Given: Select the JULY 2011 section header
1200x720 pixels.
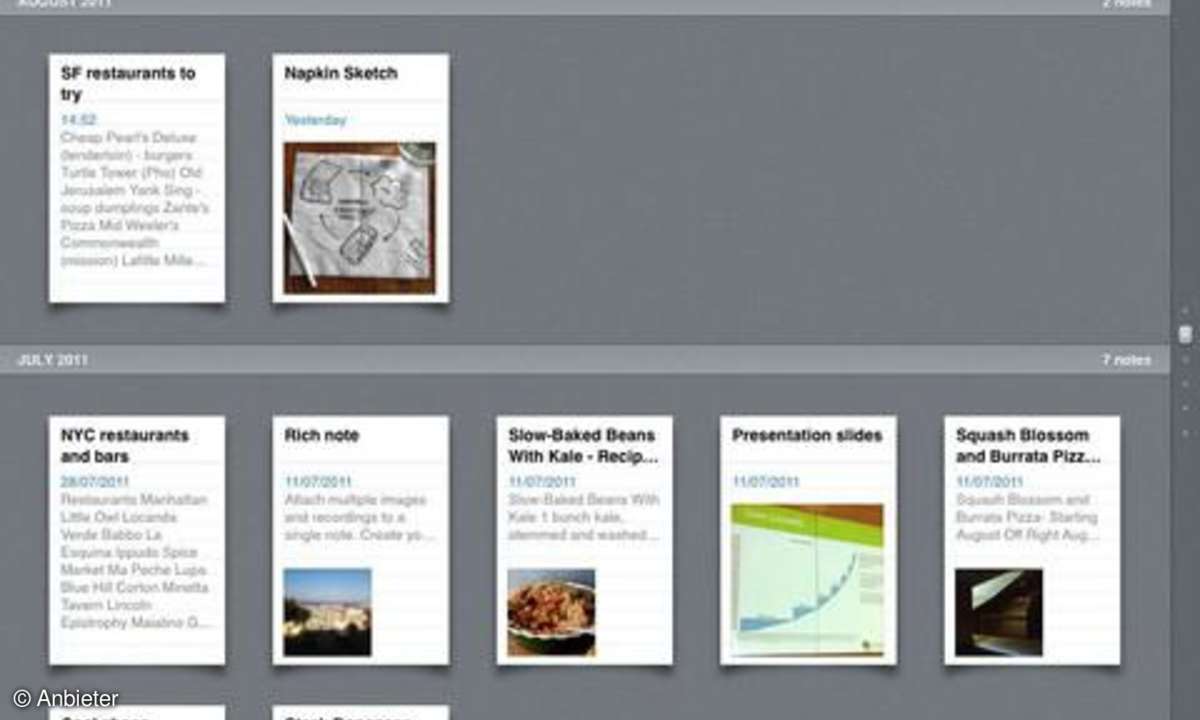Looking at the screenshot, I should pos(584,360).
